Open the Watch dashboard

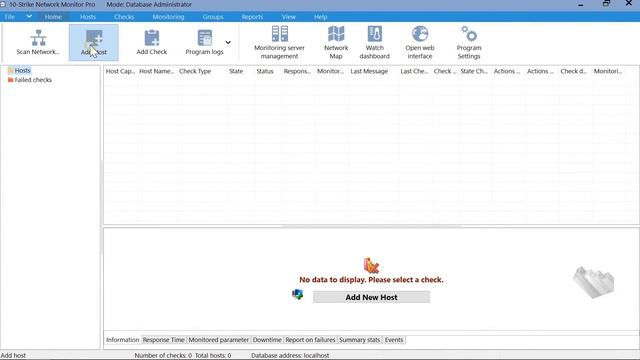pos(375,42)
